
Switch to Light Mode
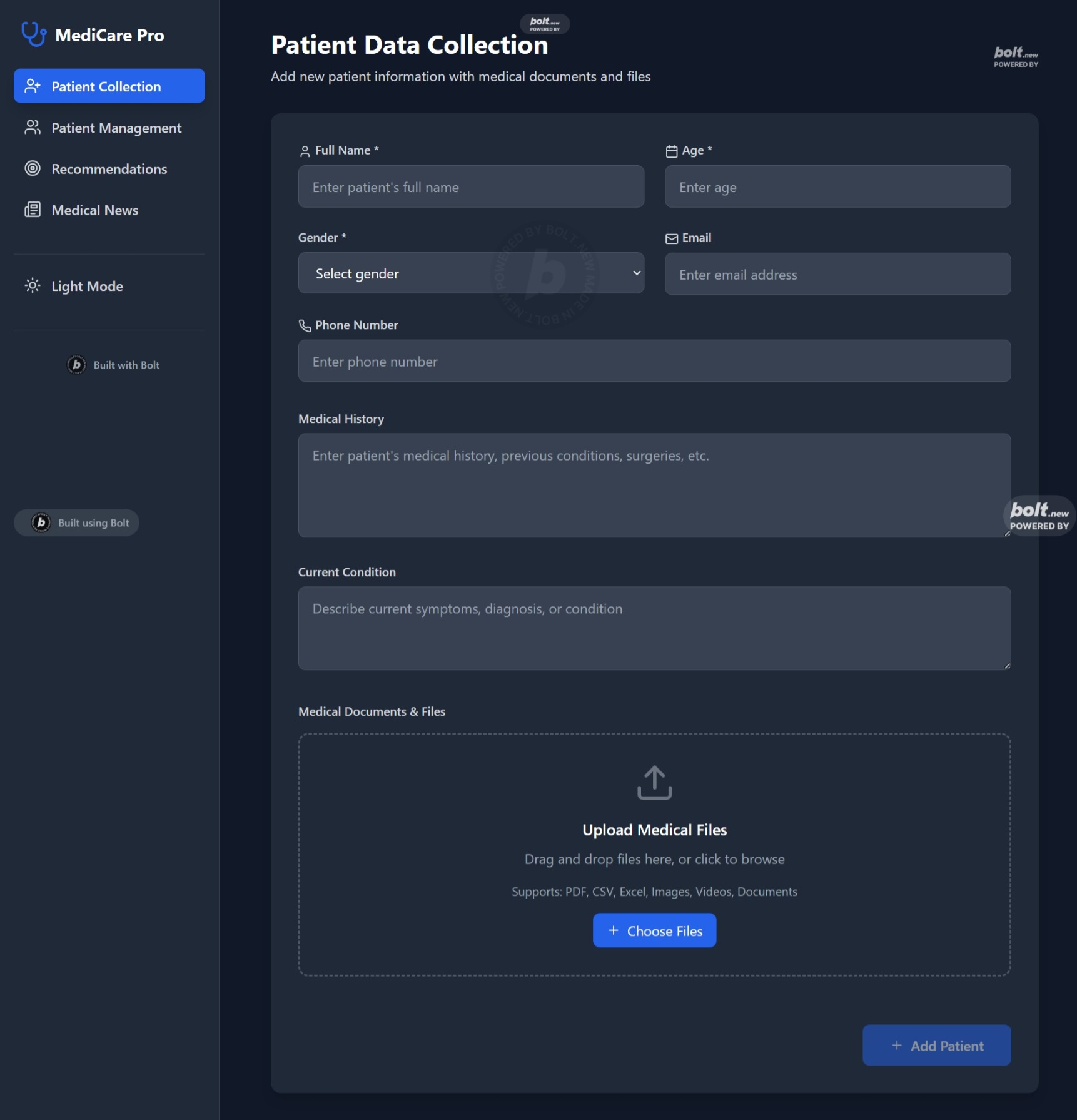[109, 286]
